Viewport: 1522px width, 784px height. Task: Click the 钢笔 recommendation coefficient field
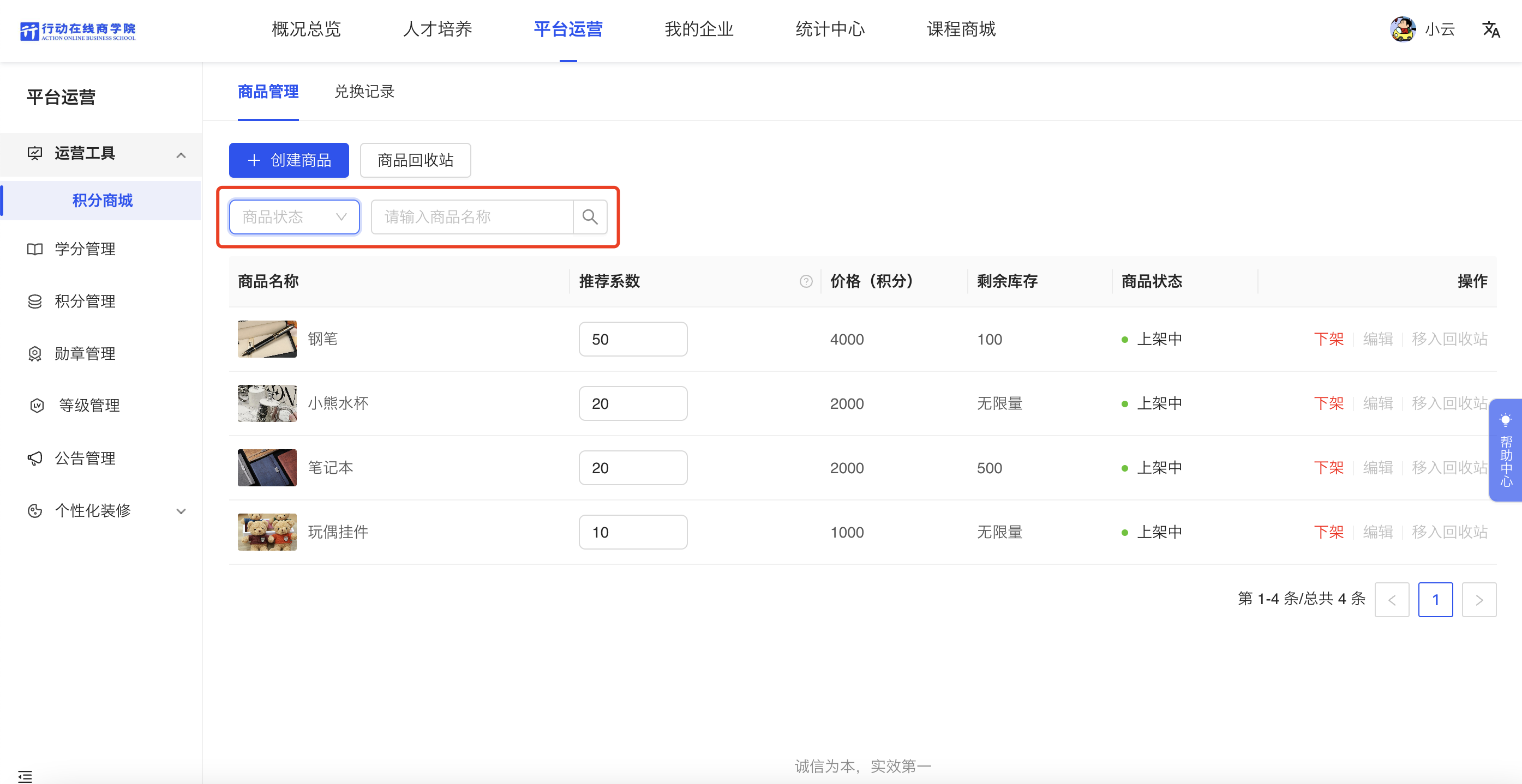pos(633,340)
